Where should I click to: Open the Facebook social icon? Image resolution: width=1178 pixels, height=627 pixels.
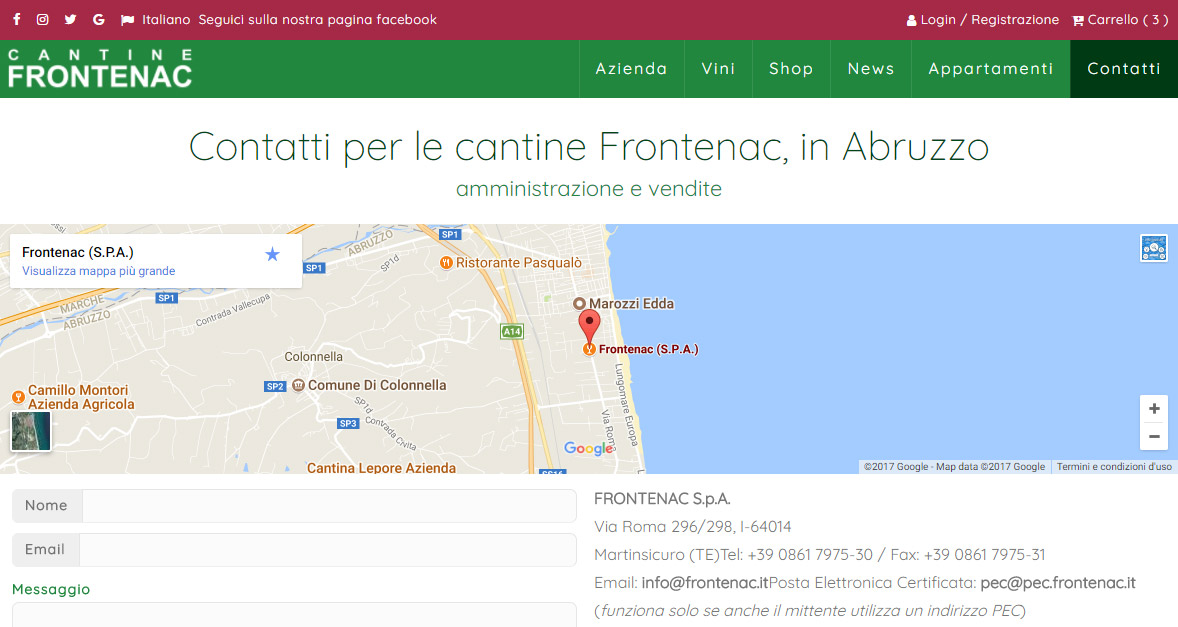[x=17, y=20]
